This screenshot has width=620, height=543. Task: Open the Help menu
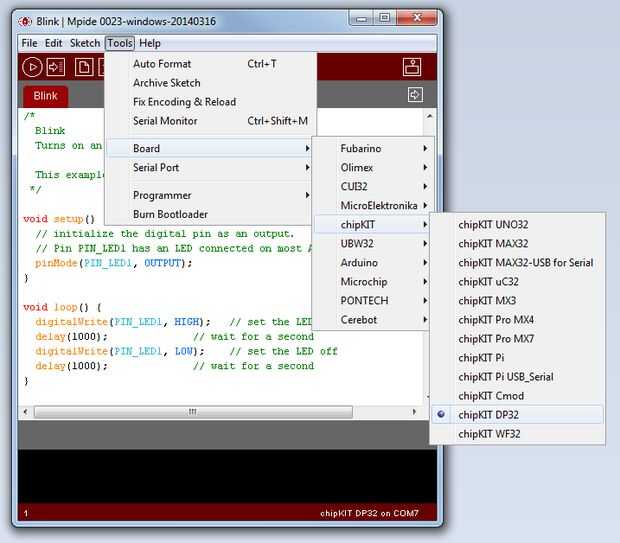tap(149, 43)
